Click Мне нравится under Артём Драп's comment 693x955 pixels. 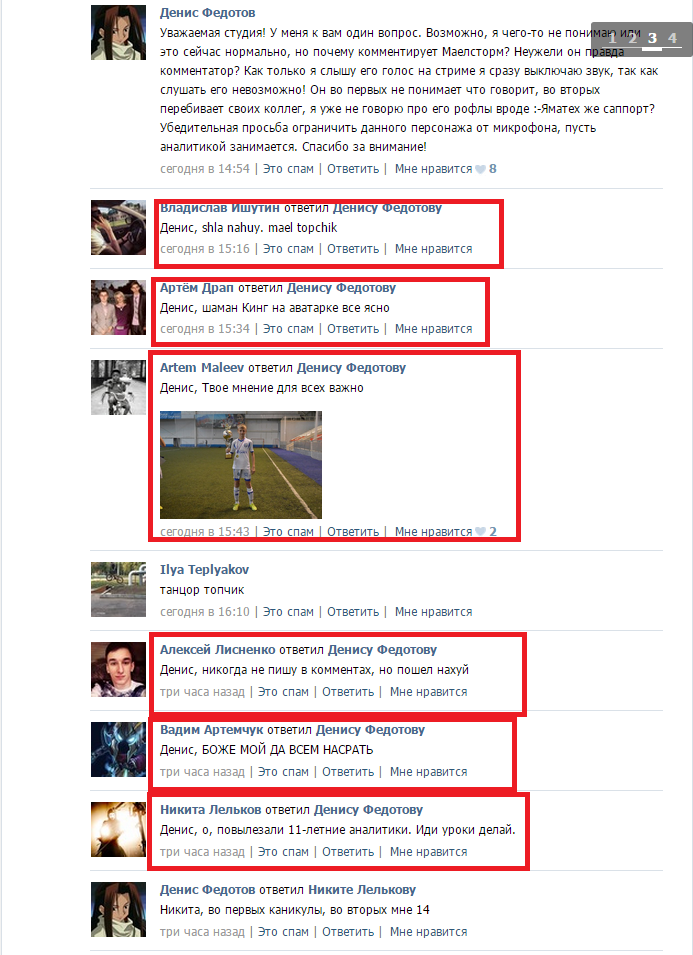pos(434,329)
